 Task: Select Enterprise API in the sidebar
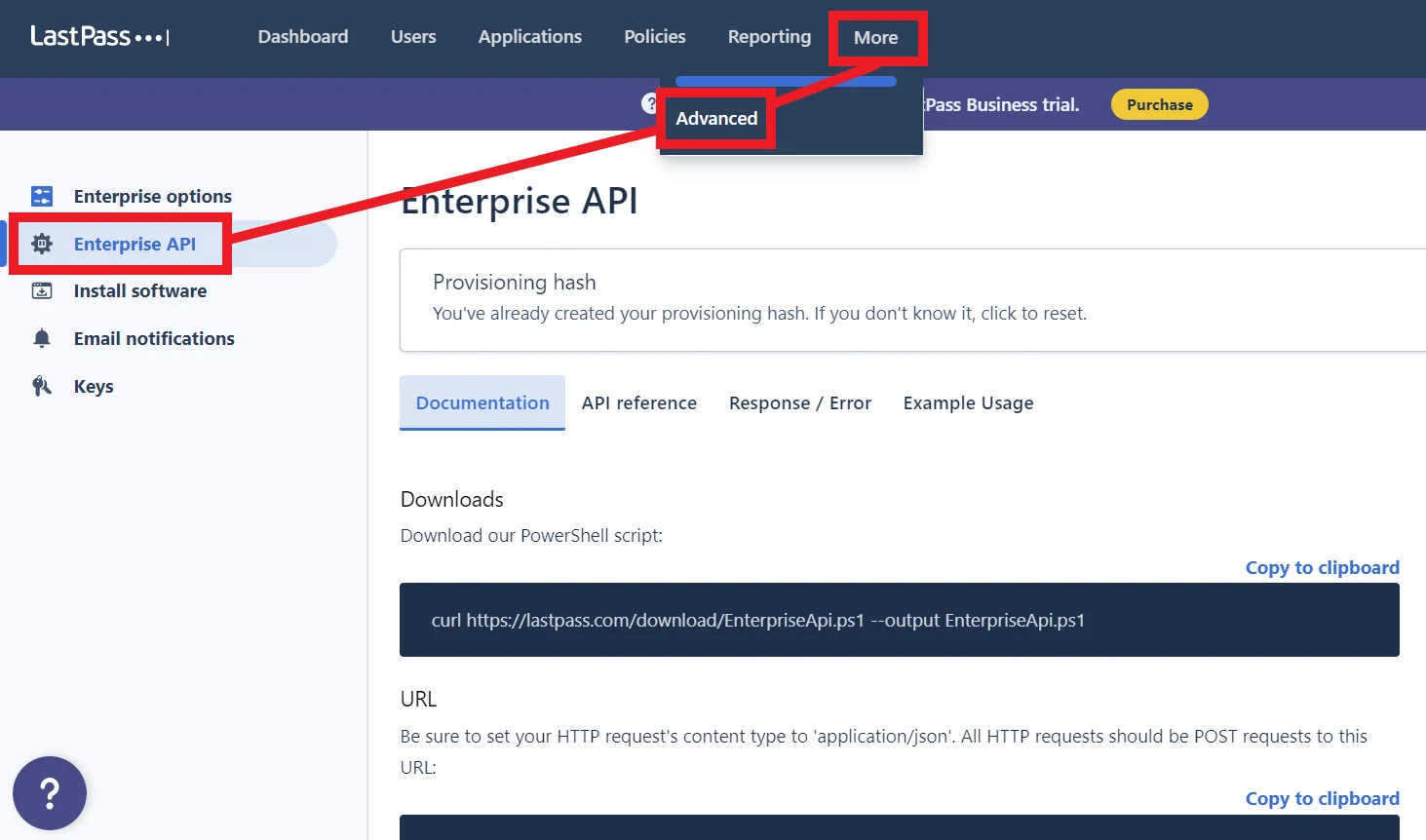135,244
